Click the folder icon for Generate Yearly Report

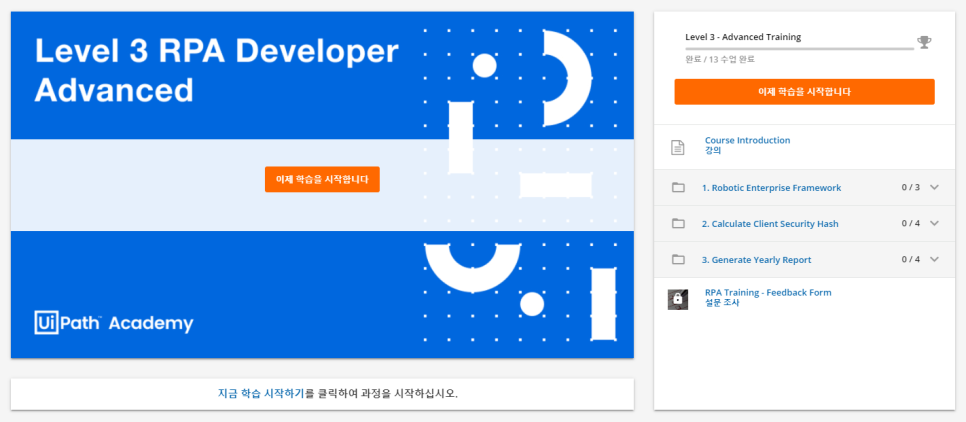[678, 259]
